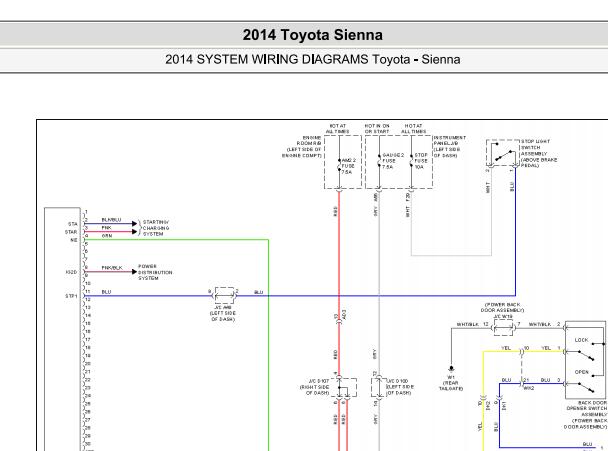
Task: Click the "J/C A48 (LEFT SIDE OF DASH)" connector label
Action: (x=223, y=313)
